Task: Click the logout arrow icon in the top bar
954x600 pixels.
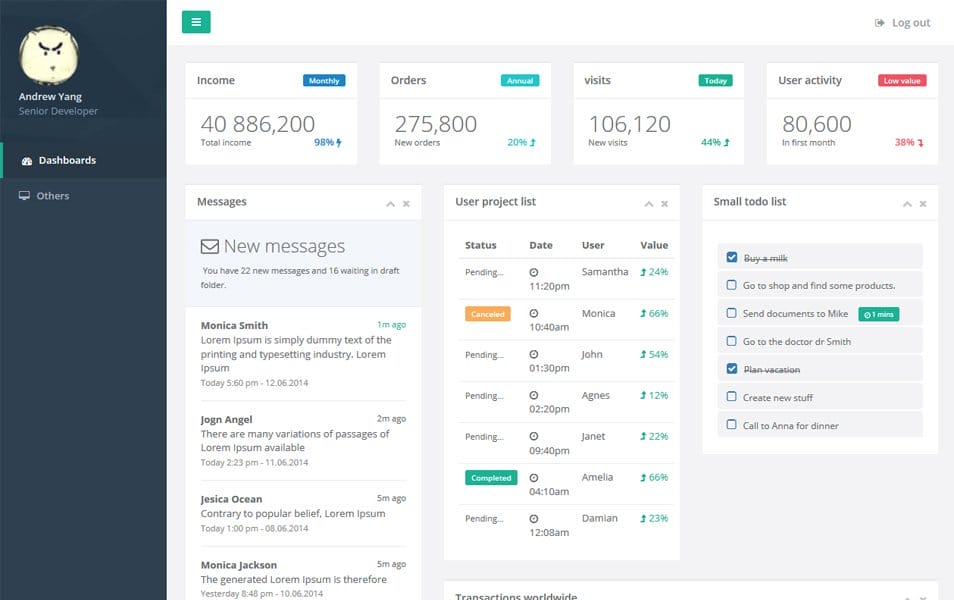Action: [x=878, y=22]
